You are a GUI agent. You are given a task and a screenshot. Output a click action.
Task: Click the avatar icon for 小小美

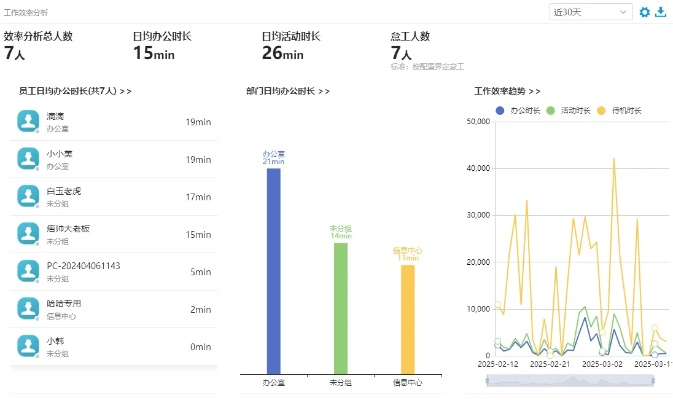pos(28,159)
